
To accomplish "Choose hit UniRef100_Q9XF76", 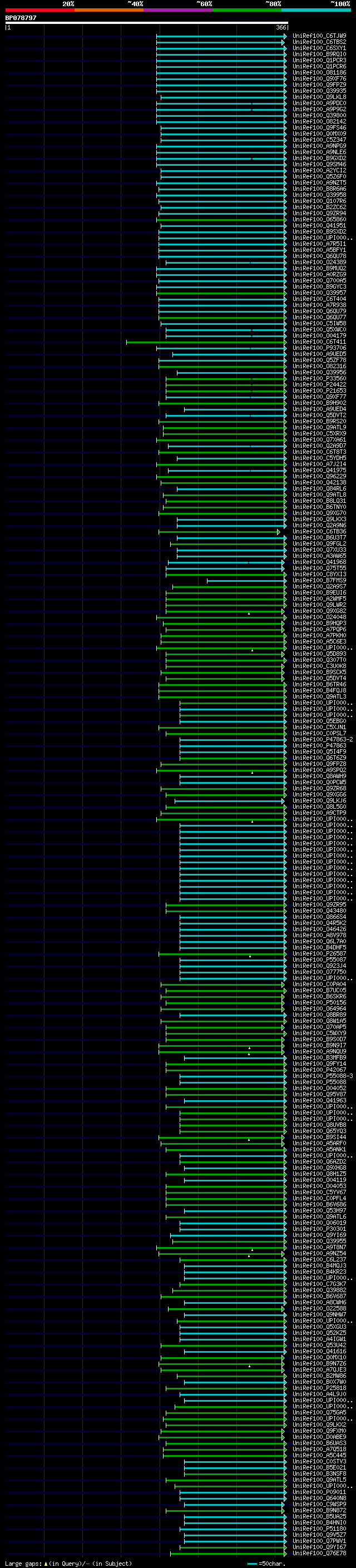I will [x=319, y=78].
